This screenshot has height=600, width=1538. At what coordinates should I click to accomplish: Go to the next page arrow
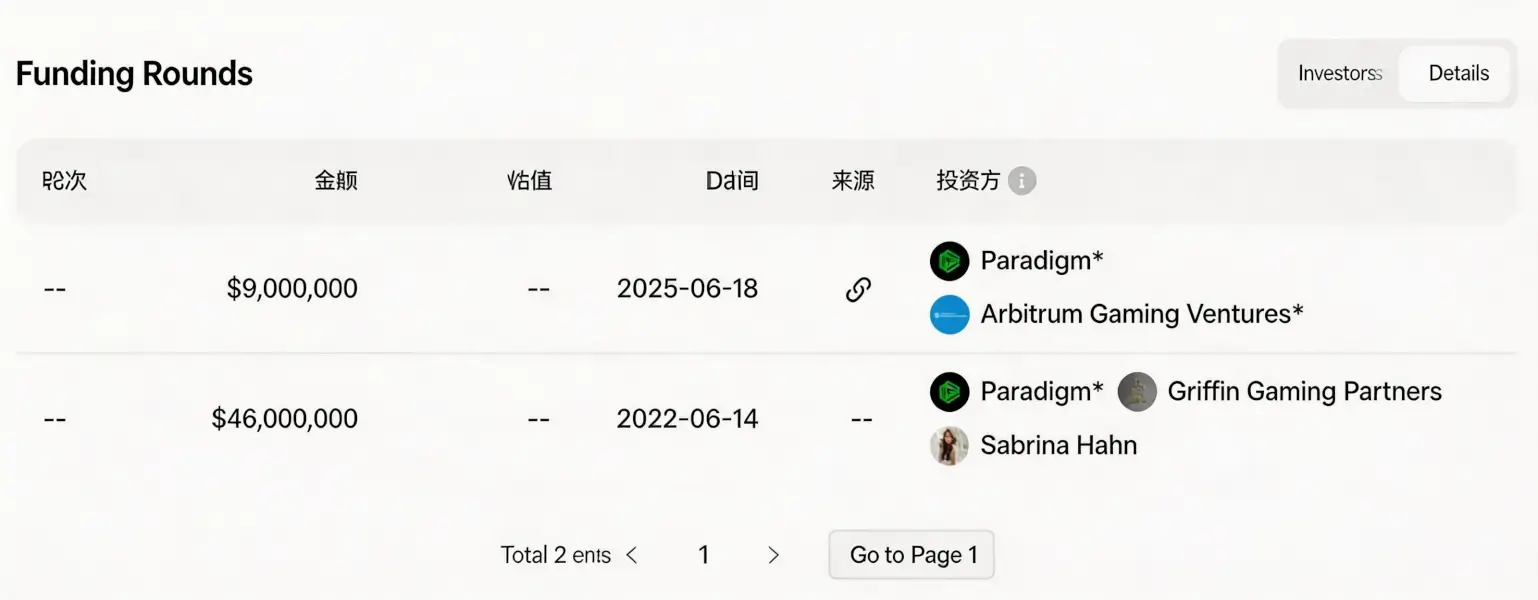pos(773,555)
